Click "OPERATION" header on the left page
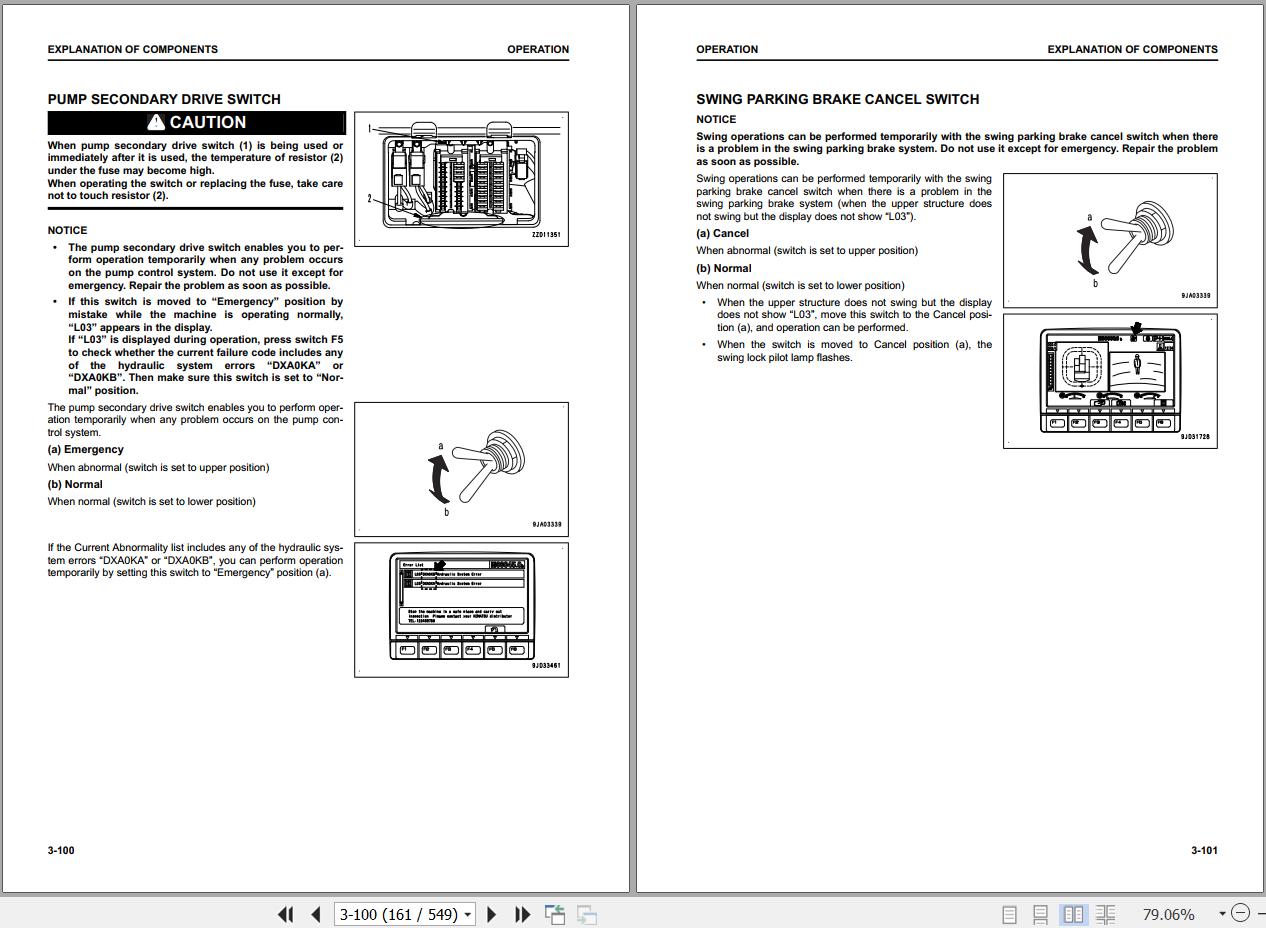This screenshot has width=1266, height=928. point(538,49)
